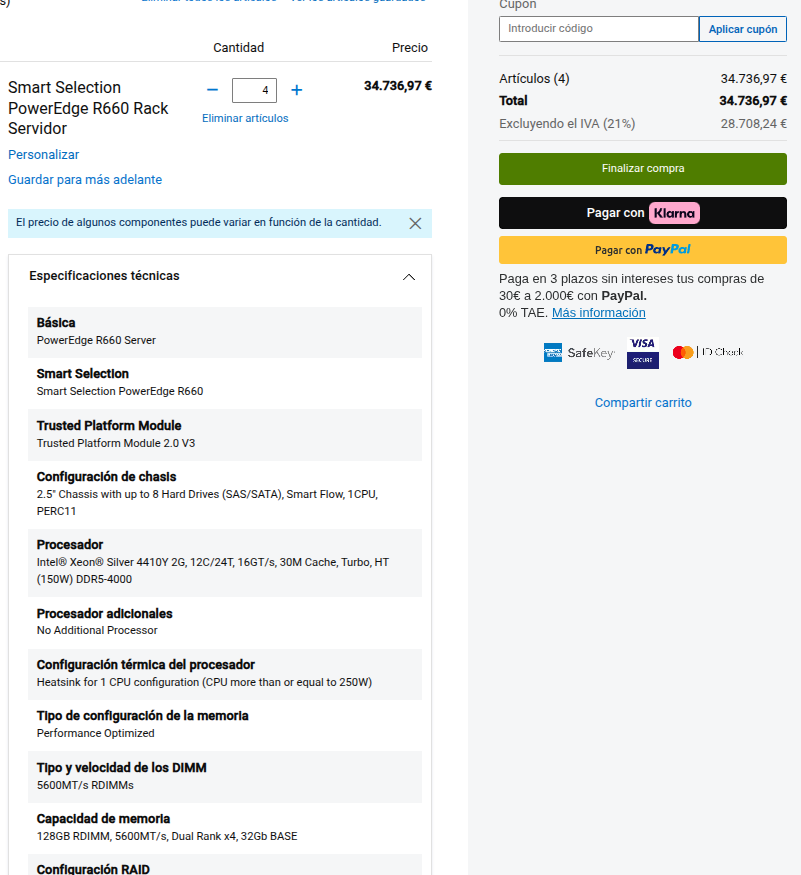The image size is (801, 875).
Task: Collapse the Especificaciones técnicas section
Action: [x=408, y=277]
